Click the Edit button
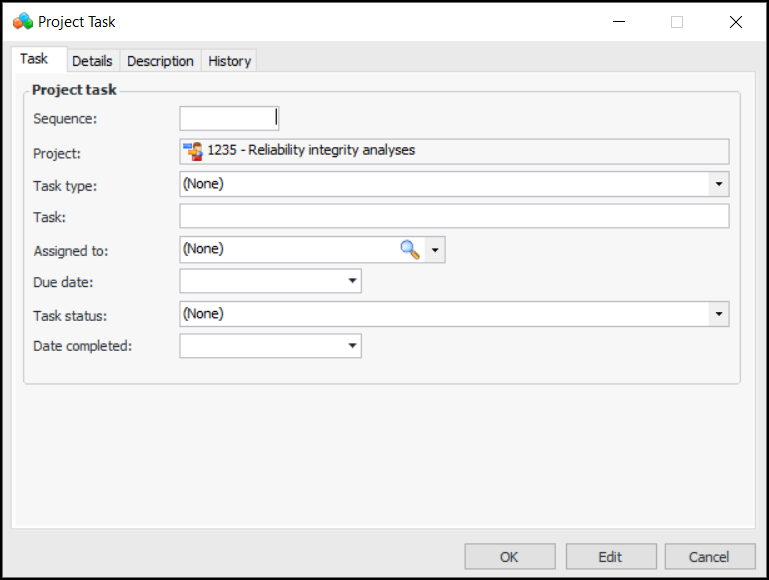Image resolution: width=769 pixels, height=580 pixels. coord(610,557)
